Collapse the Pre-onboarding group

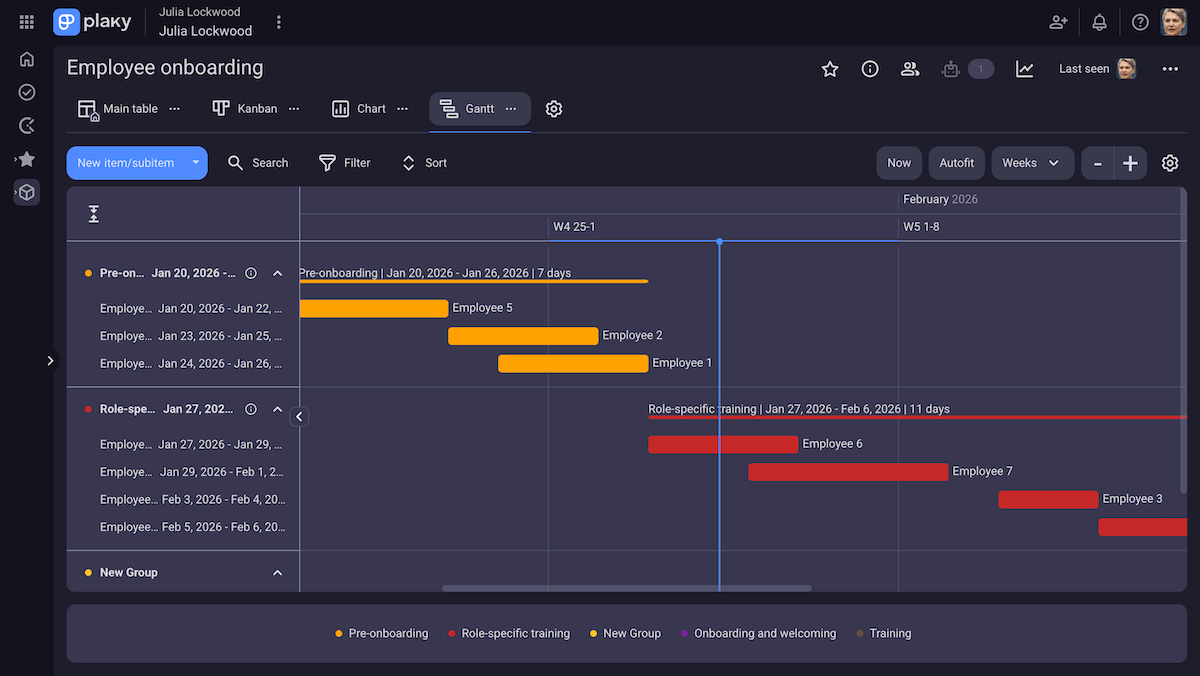coord(277,272)
